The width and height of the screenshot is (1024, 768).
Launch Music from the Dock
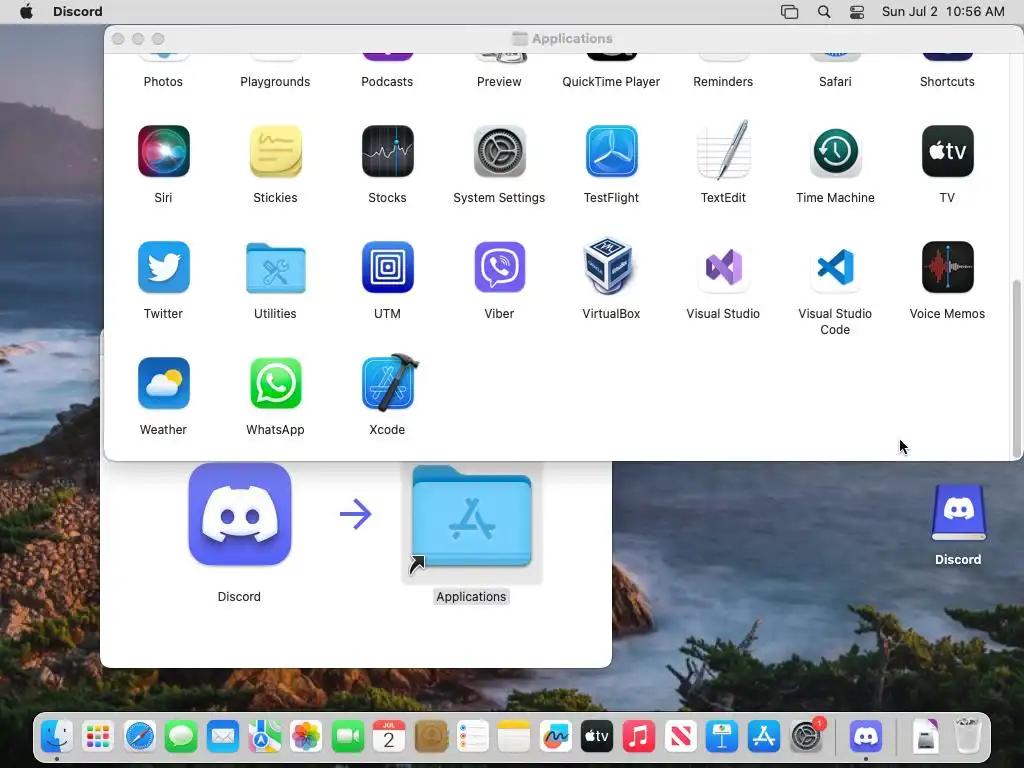click(x=639, y=737)
